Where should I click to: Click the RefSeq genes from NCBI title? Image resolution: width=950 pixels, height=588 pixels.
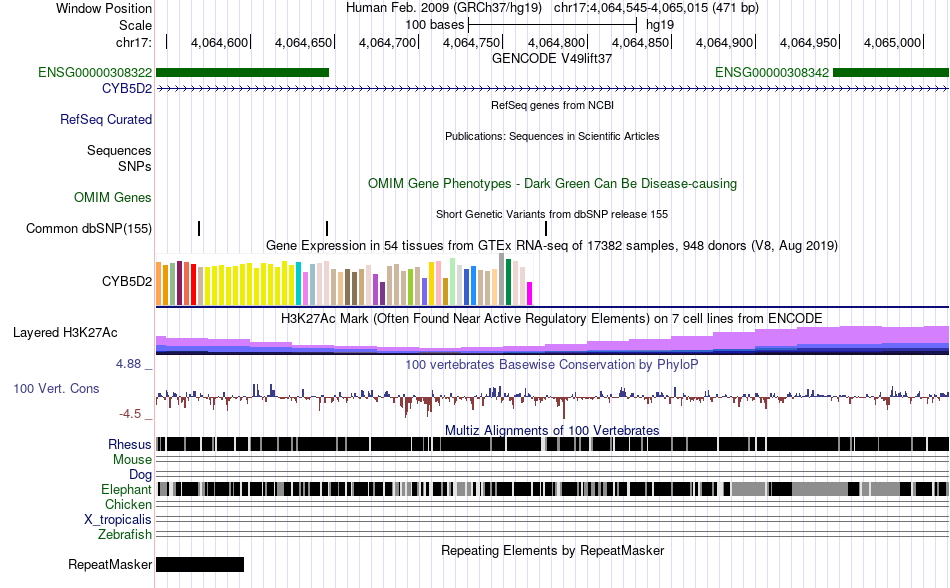[553, 105]
